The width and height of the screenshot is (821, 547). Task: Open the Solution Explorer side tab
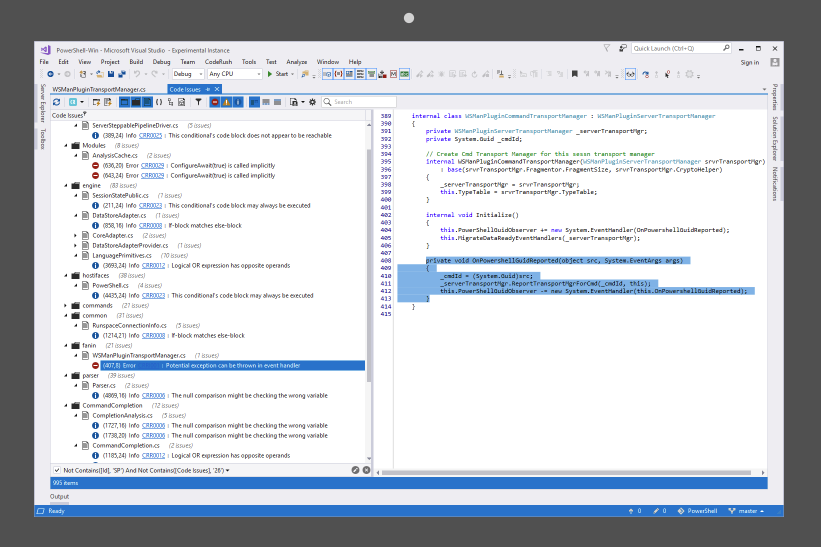(775, 139)
